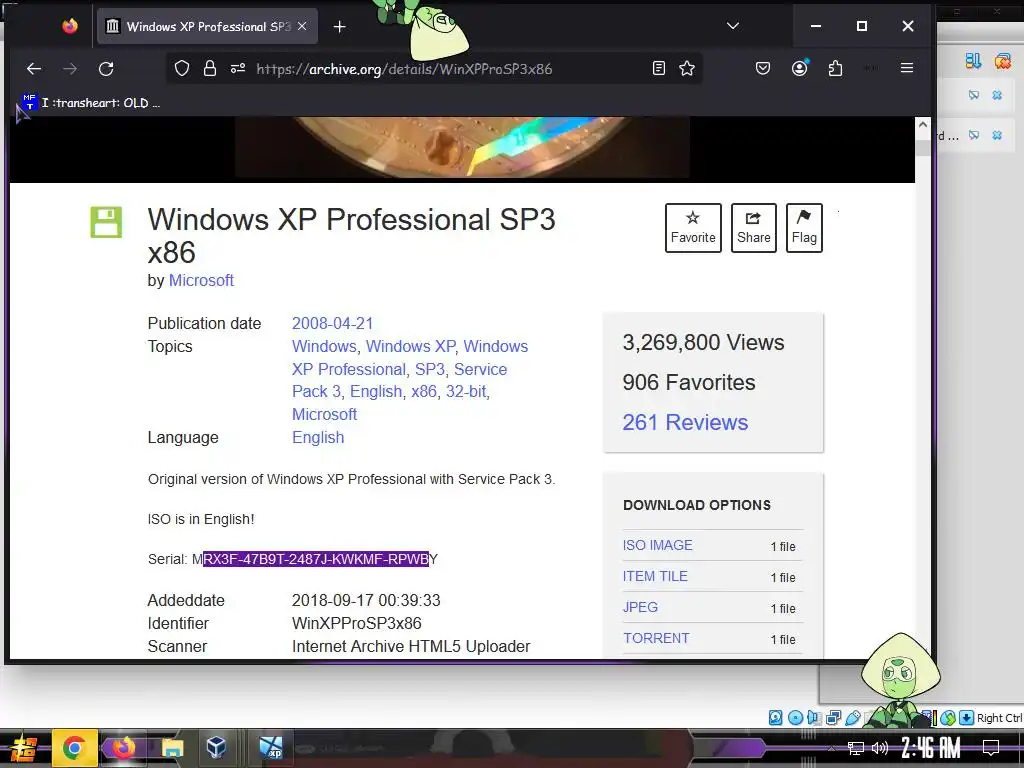Open the Share button on the item
Screen dimensions: 1024x768
pyautogui.click(x=754, y=228)
